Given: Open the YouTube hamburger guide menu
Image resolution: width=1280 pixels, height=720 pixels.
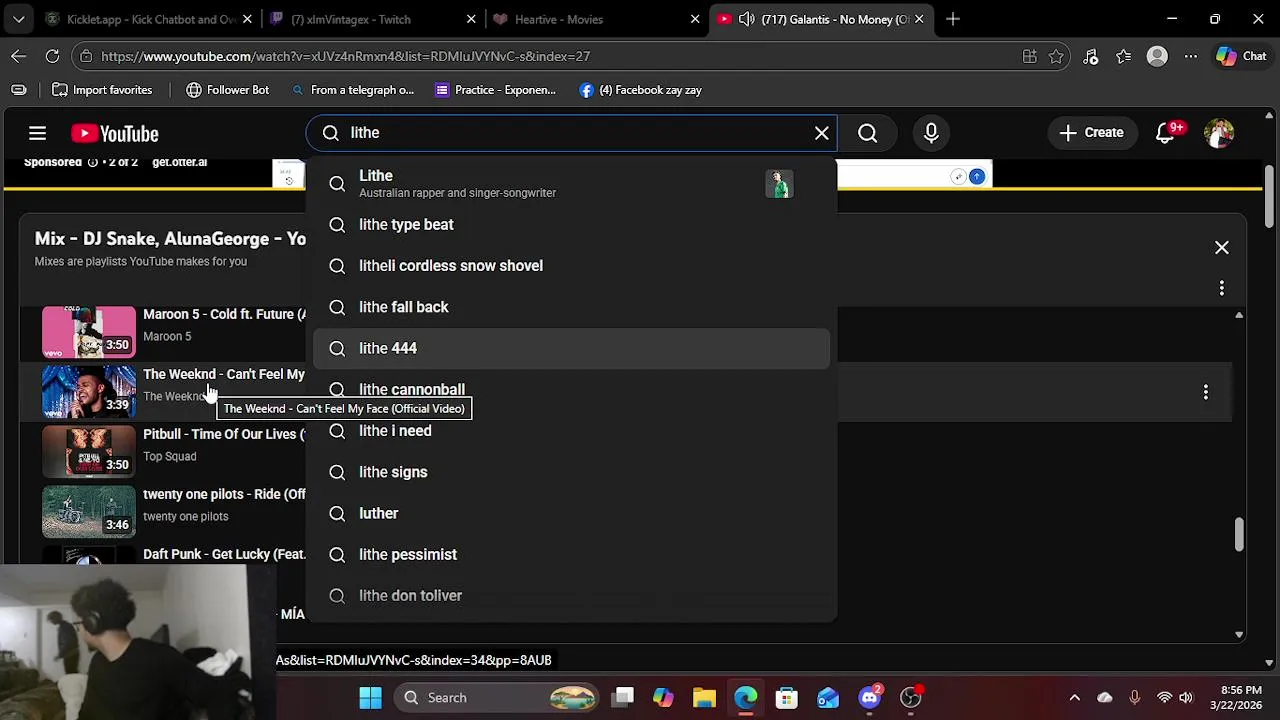Looking at the screenshot, I should (x=37, y=133).
